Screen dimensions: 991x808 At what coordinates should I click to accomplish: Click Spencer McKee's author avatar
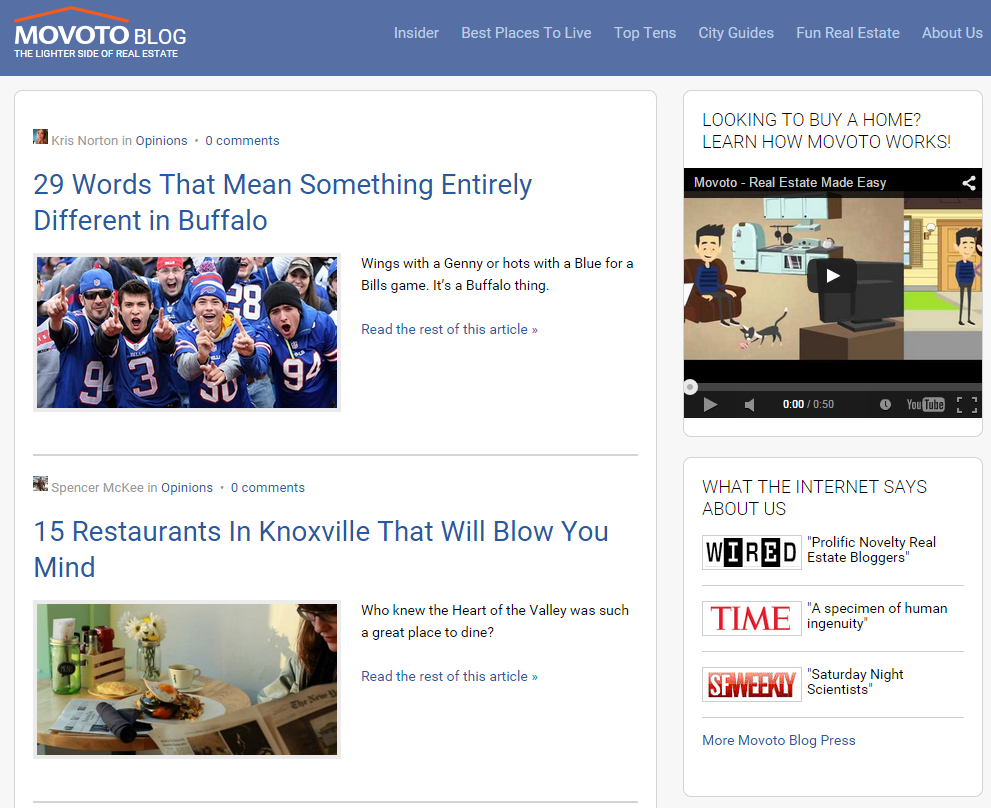pos(40,484)
